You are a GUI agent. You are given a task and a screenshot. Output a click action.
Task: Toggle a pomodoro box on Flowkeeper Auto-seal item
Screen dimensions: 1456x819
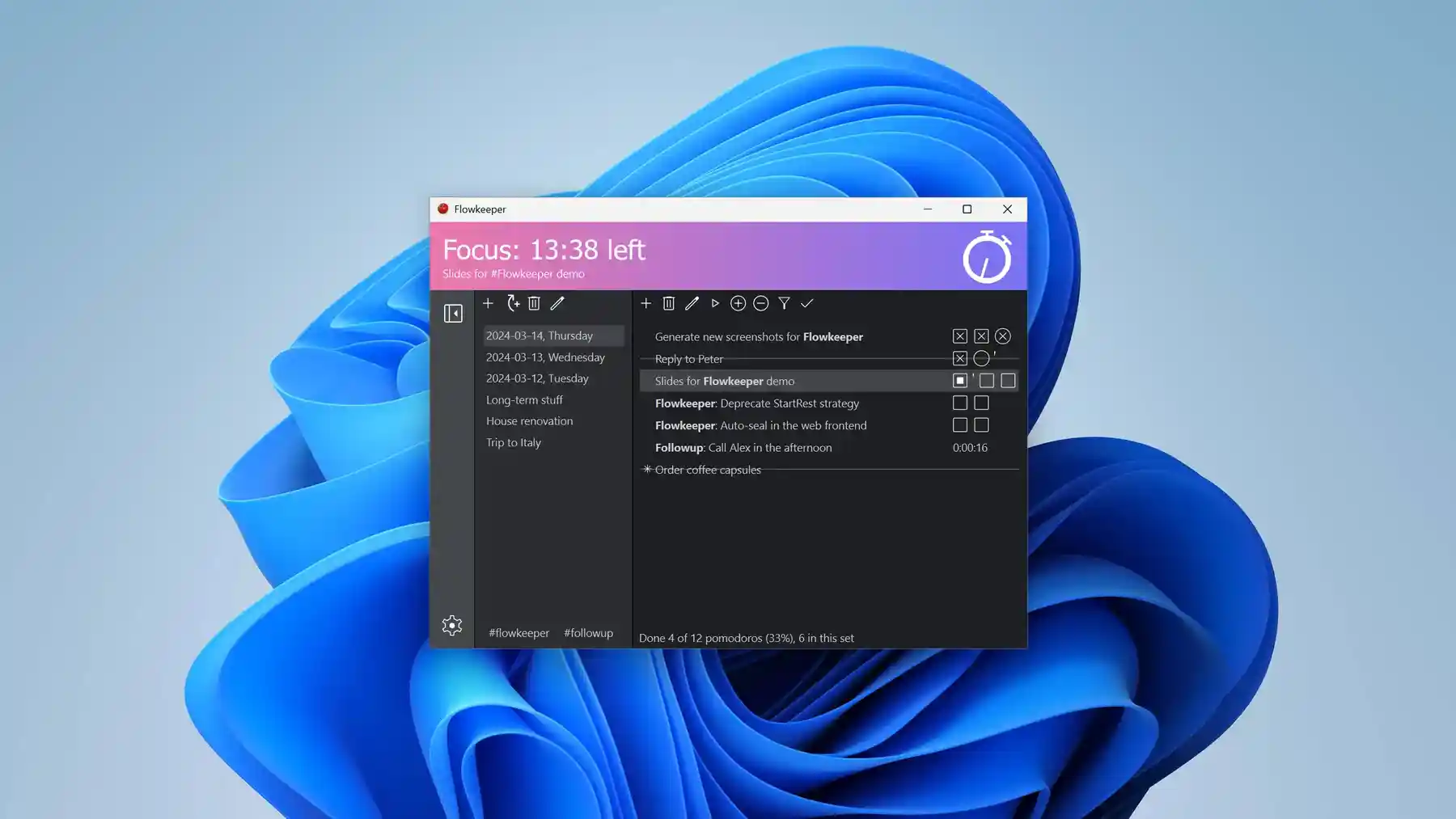click(959, 424)
